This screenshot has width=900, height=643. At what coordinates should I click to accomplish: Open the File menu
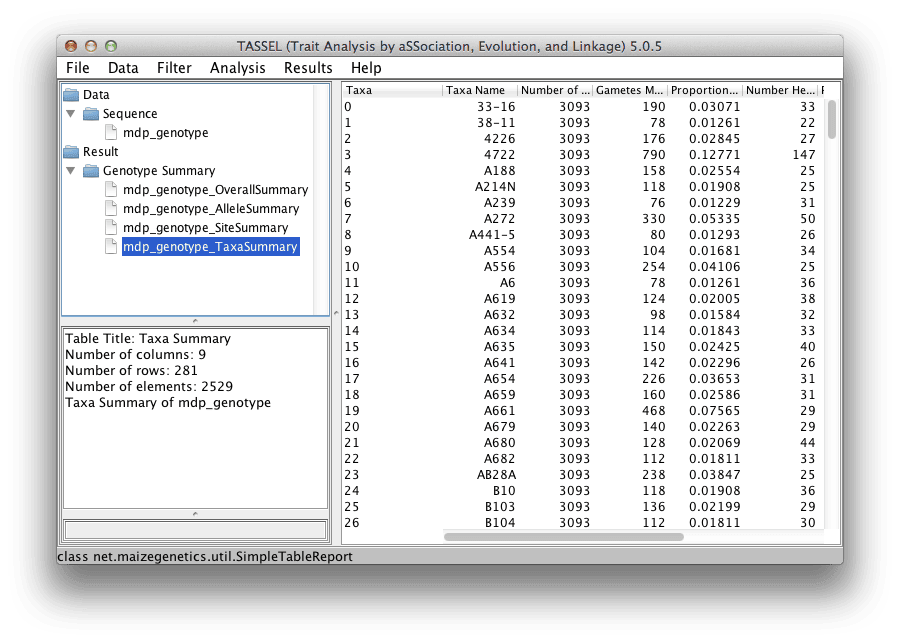77,68
